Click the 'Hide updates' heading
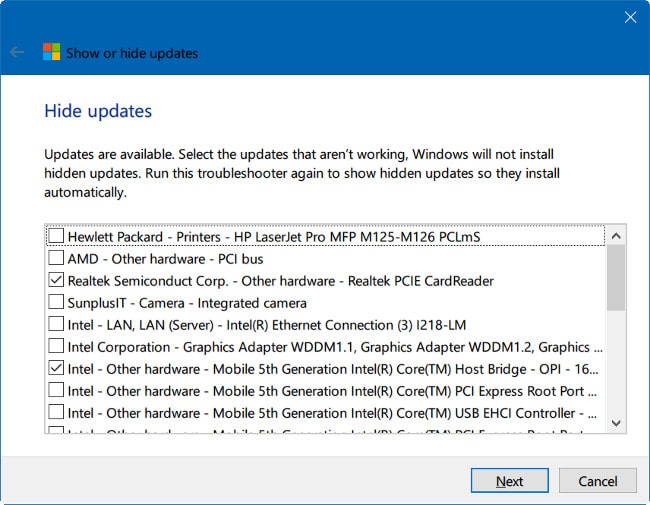 click(98, 111)
